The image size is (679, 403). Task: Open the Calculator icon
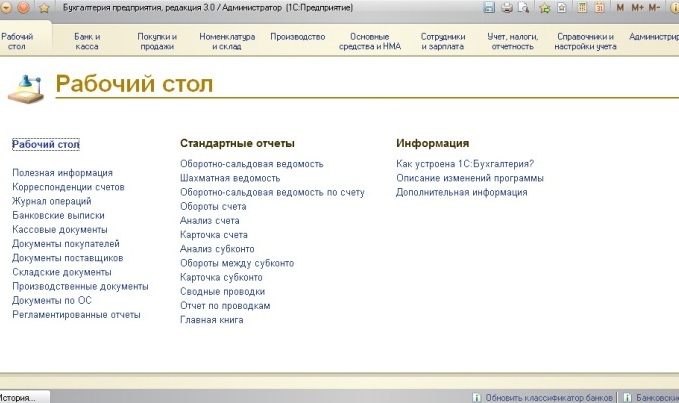[582, 7]
